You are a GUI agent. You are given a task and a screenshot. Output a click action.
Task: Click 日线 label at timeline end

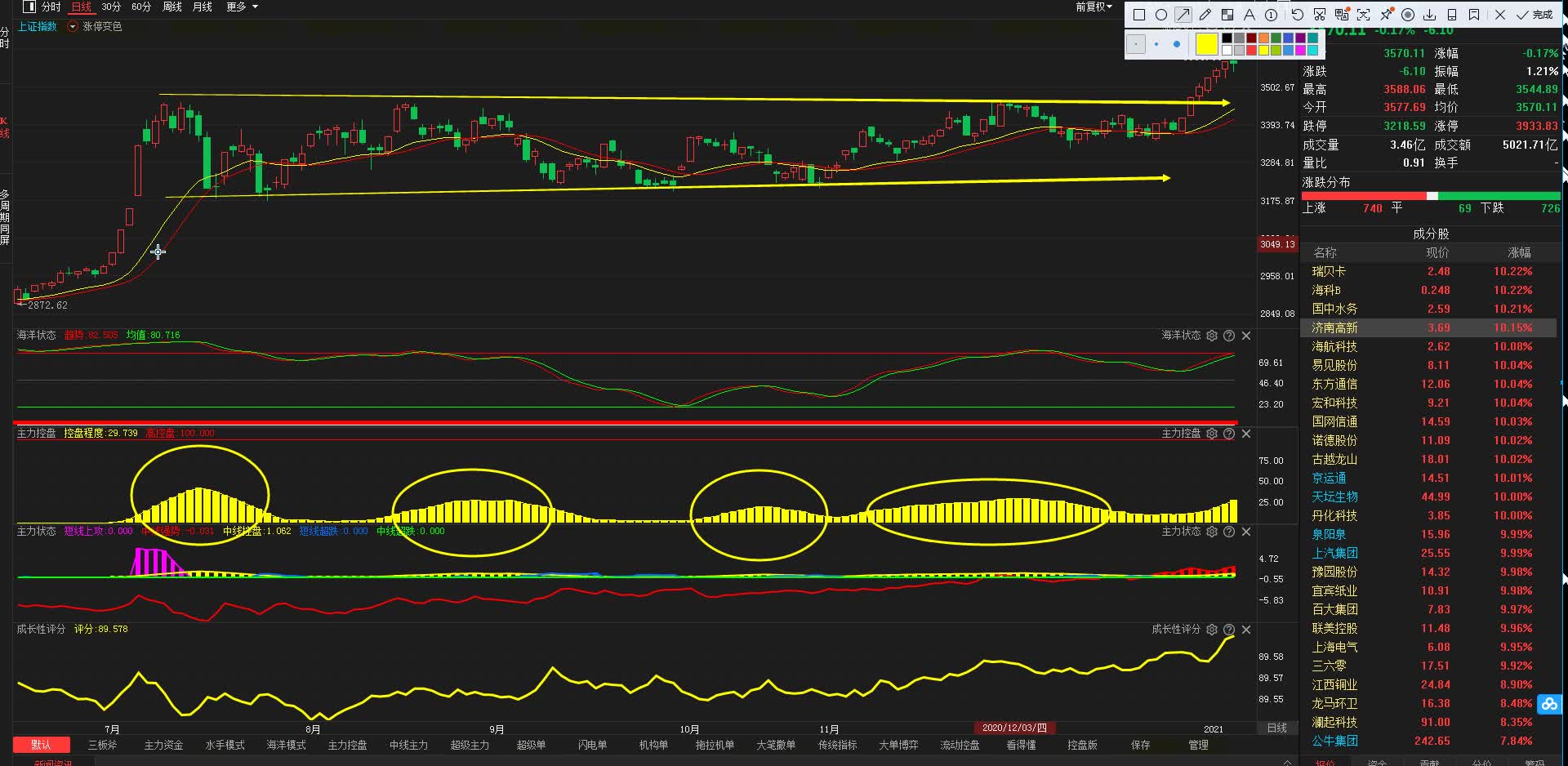(x=1276, y=728)
